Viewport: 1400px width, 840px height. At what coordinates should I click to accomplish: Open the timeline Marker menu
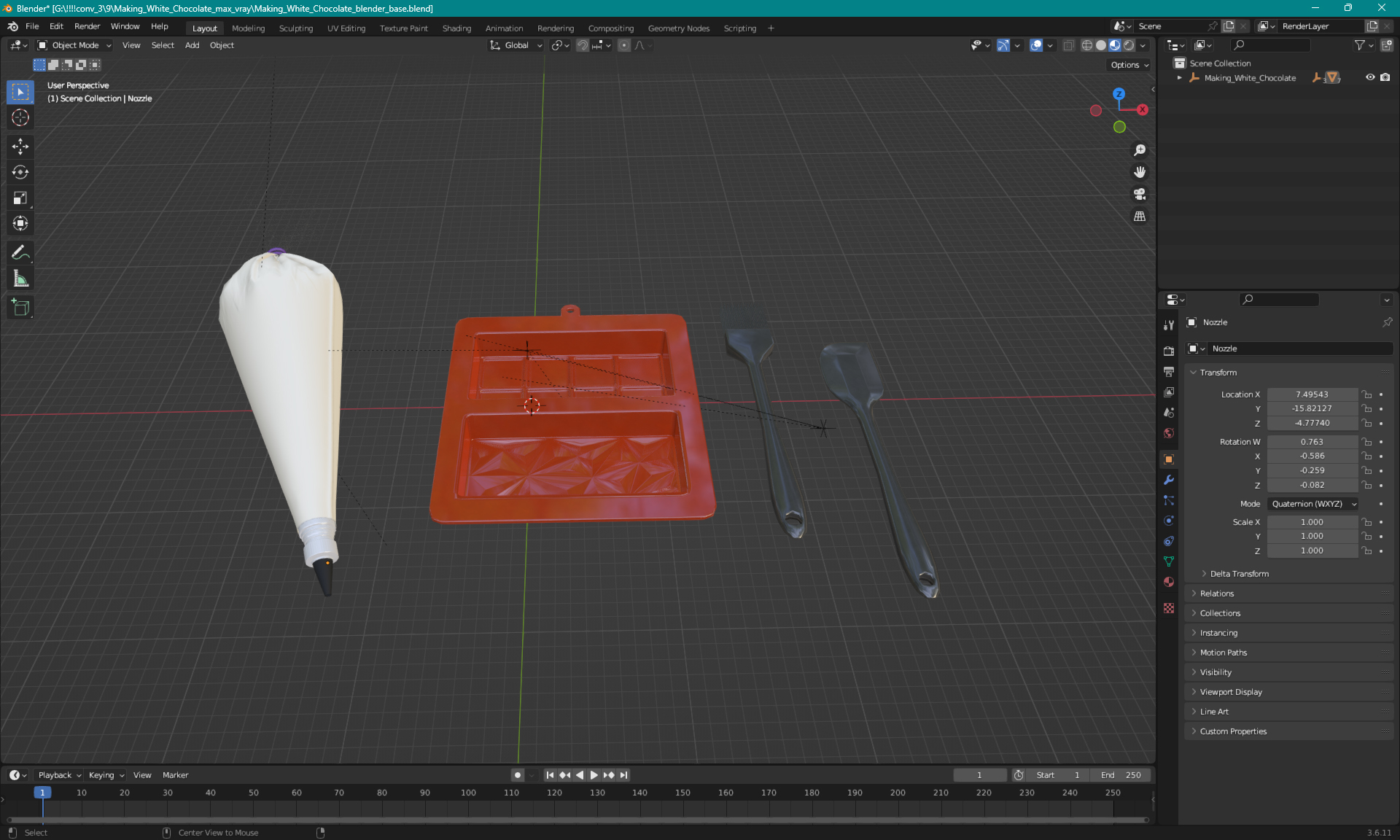tap(175, 775)
